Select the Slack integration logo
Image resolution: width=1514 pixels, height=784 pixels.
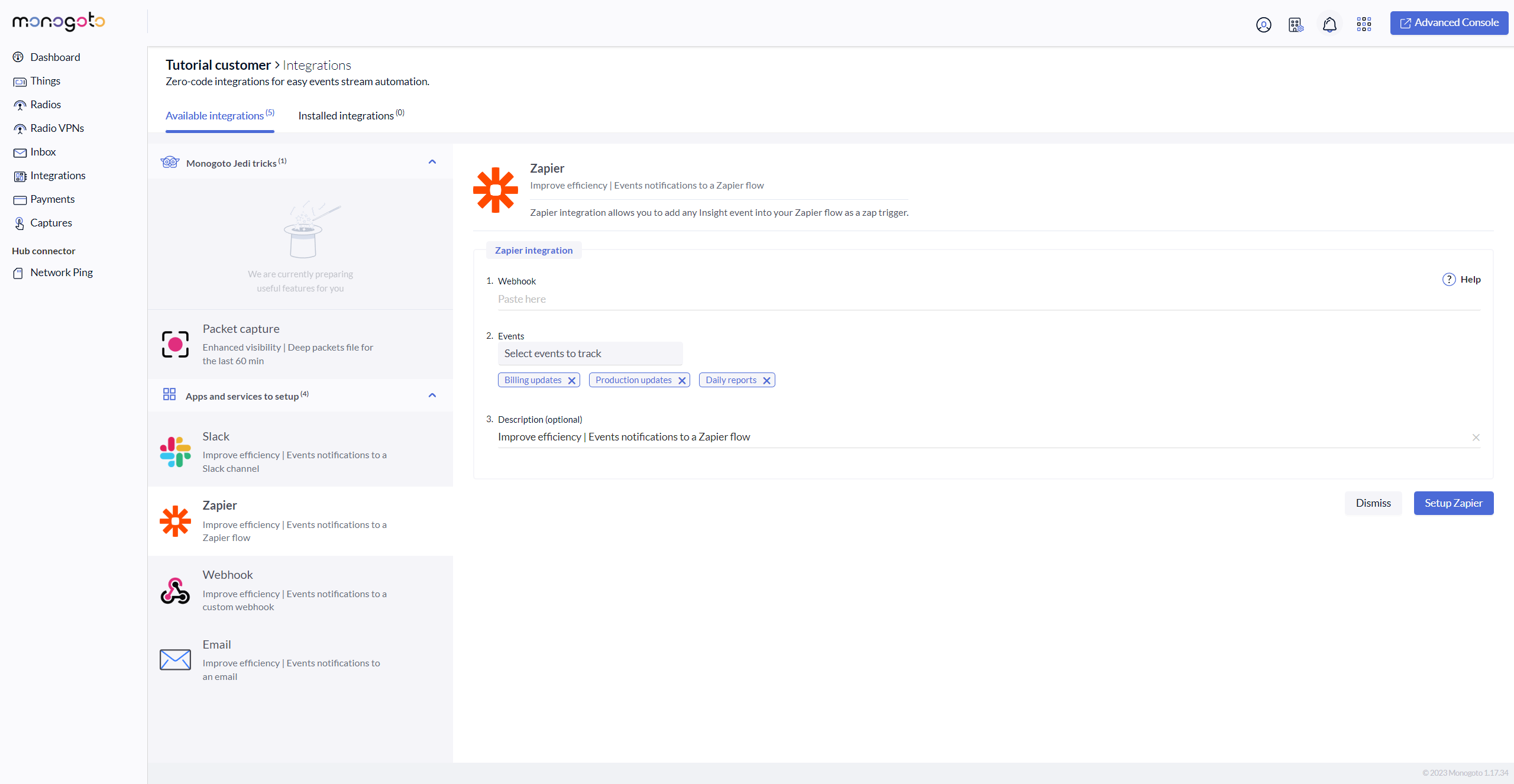pos(175,452)
